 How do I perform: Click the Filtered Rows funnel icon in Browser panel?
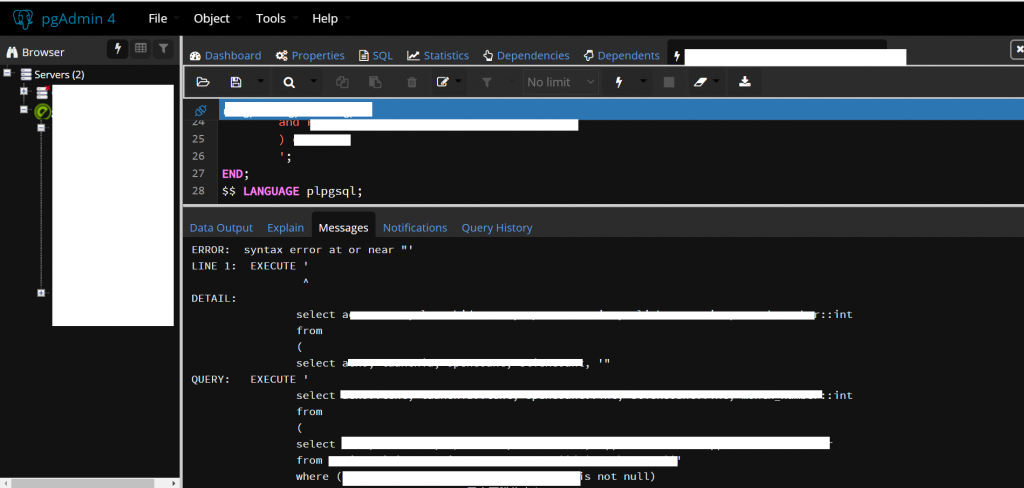point(163,49)
